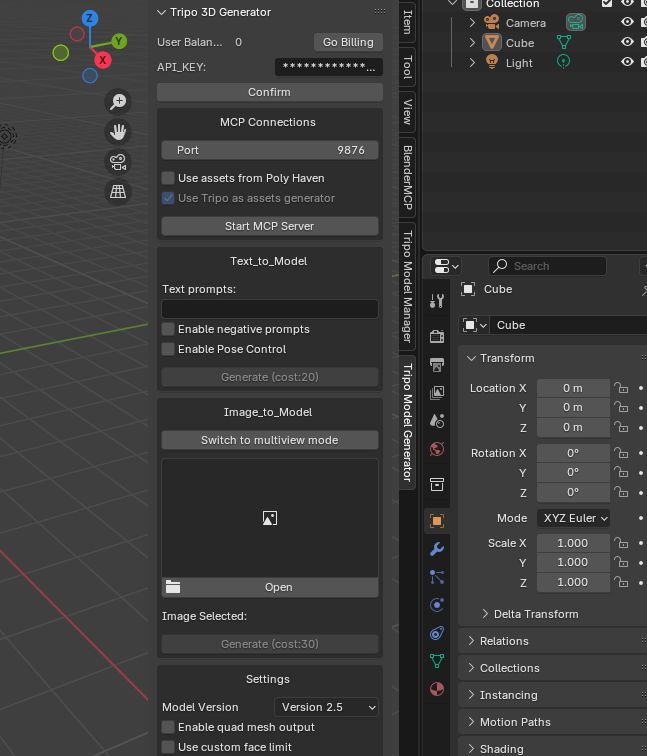Click the zoom view magnifier icon
The height and width of the screenshot is (756, 647).
118,102
